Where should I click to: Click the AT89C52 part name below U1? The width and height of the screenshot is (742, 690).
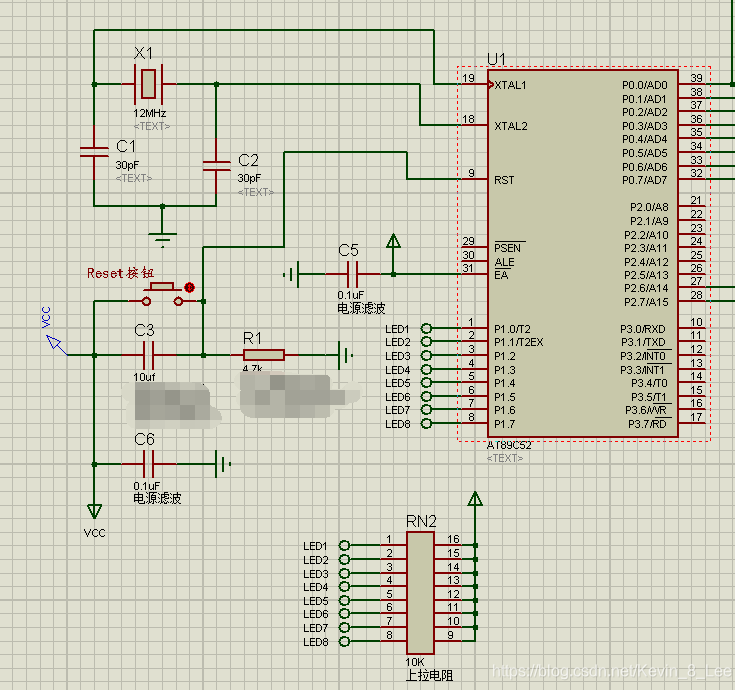pos(509,445)
